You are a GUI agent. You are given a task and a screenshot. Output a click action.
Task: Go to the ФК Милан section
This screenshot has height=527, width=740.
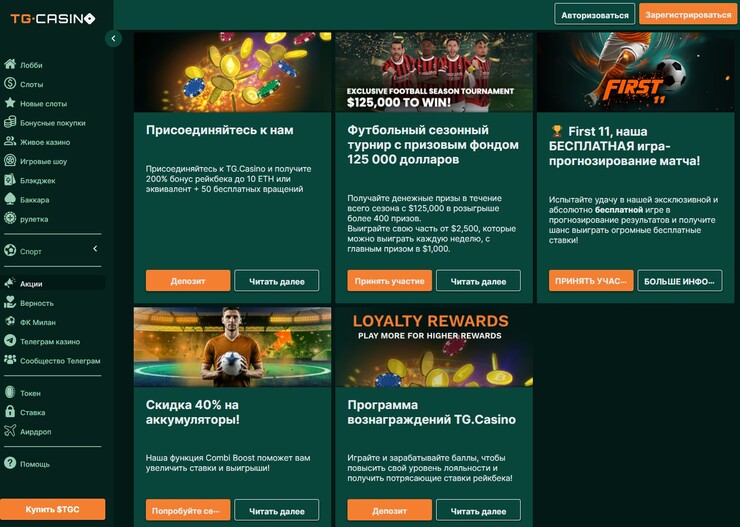pyautogui.click(x=30, y=322)
